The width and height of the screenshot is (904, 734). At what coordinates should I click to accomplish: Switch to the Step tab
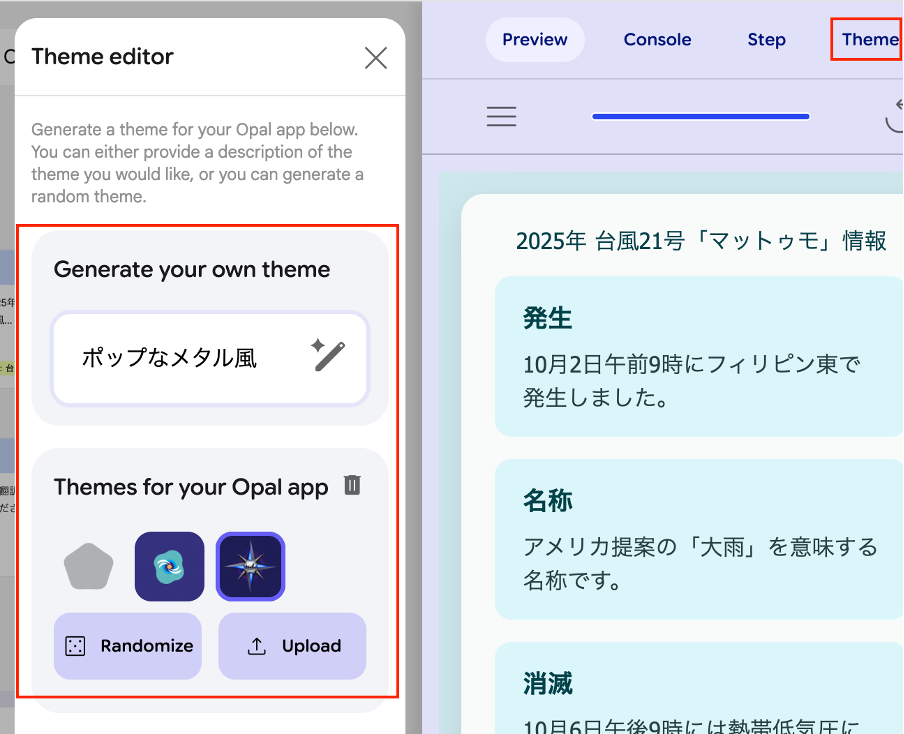click(x=766, y=40)
